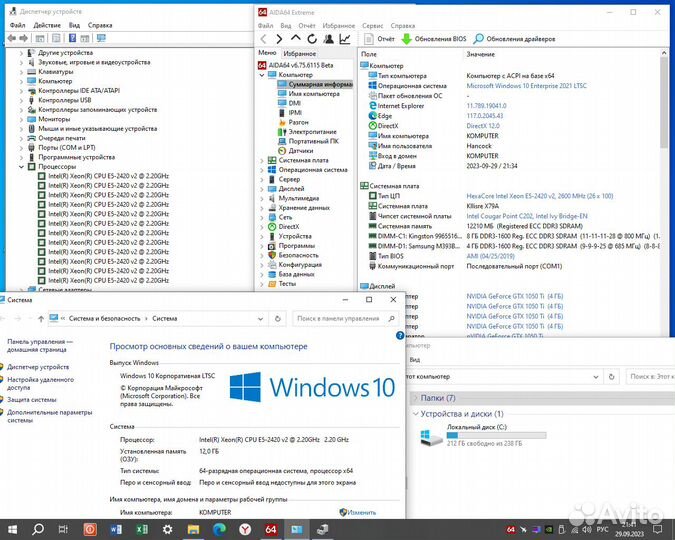Click Device Manager scan hardware monitor icon
This screenshot has width=675, height=540.
(101, 38)
